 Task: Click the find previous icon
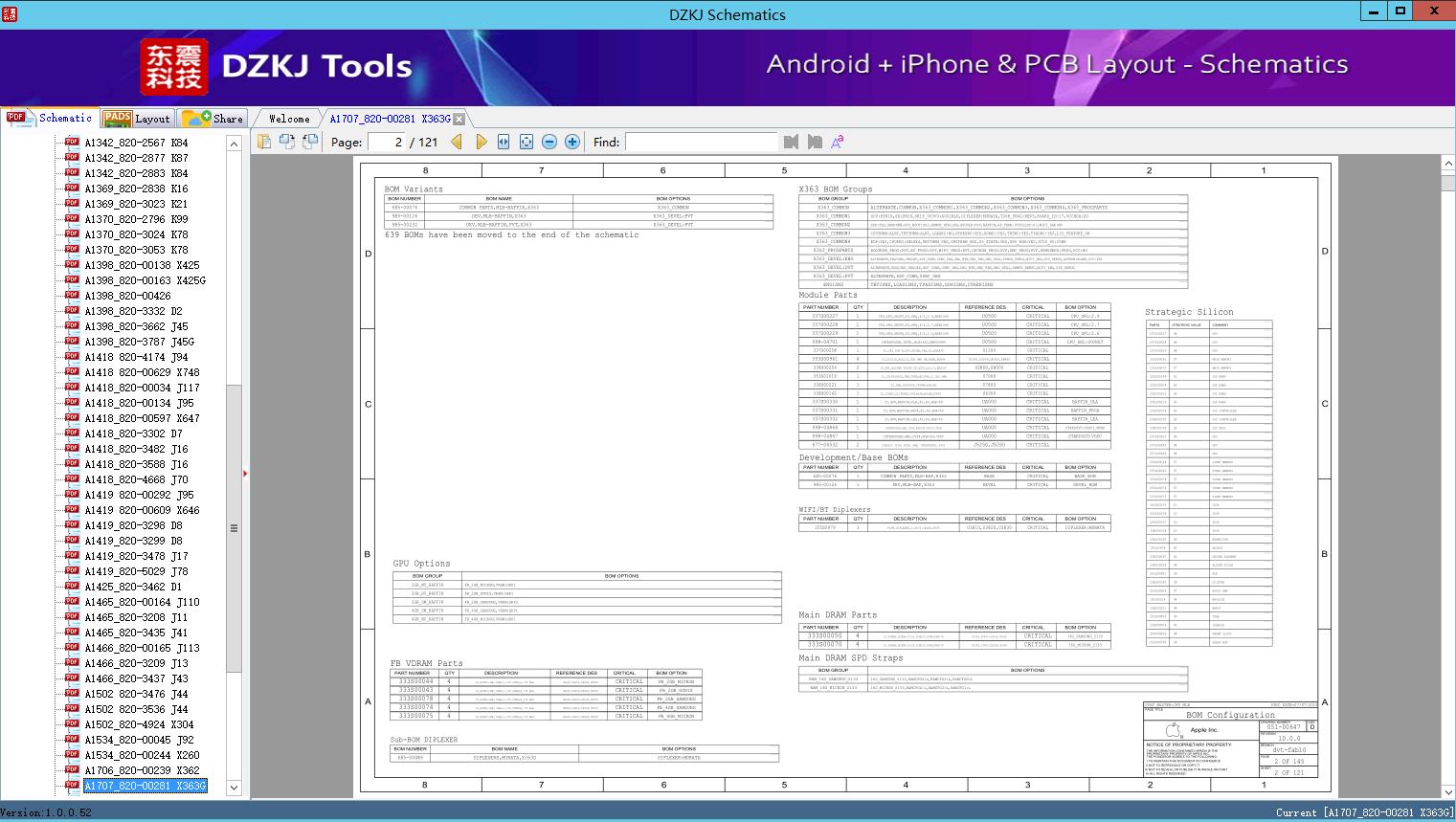pos(791,142)
